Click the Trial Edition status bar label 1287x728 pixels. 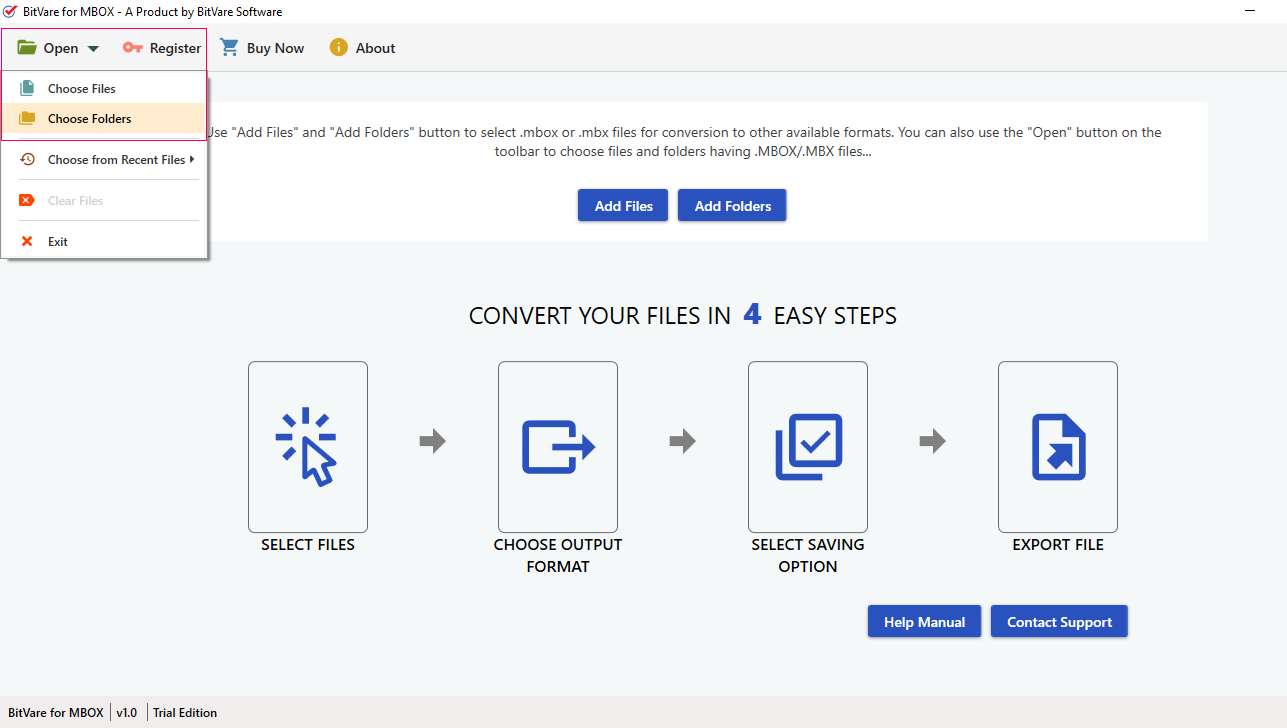click(185, 713)
